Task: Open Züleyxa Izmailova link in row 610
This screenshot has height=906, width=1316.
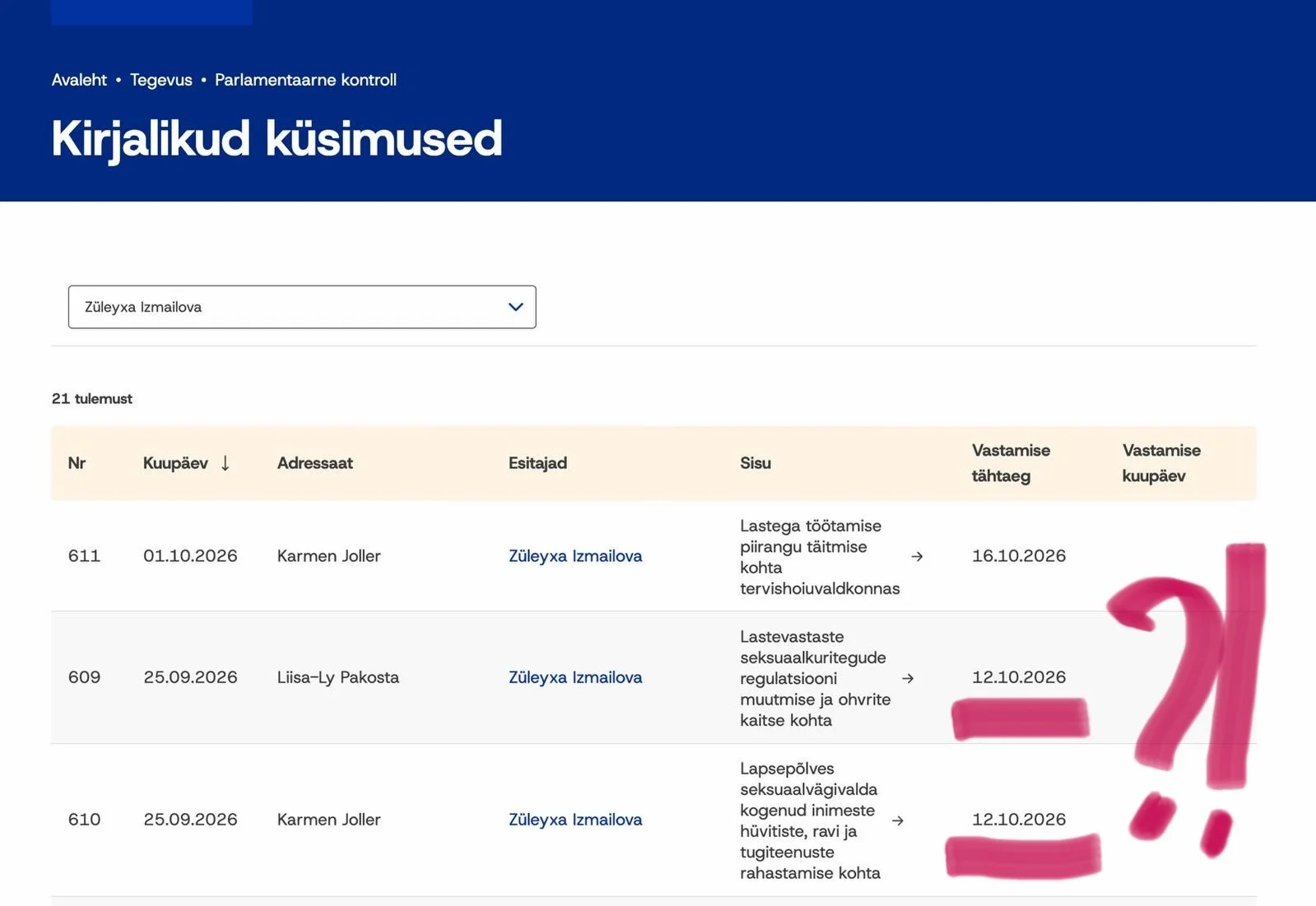Action: 575,820
